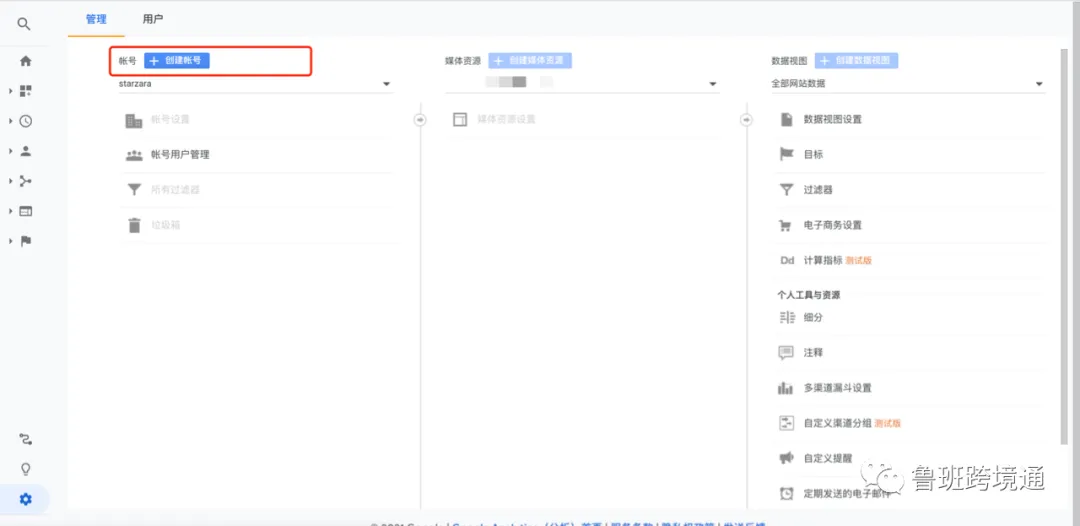Open the Realtime clock icon in sidebar
The width and height of the screenshot is (1080, 526).
pyautogui.click(x=25, y=121)
